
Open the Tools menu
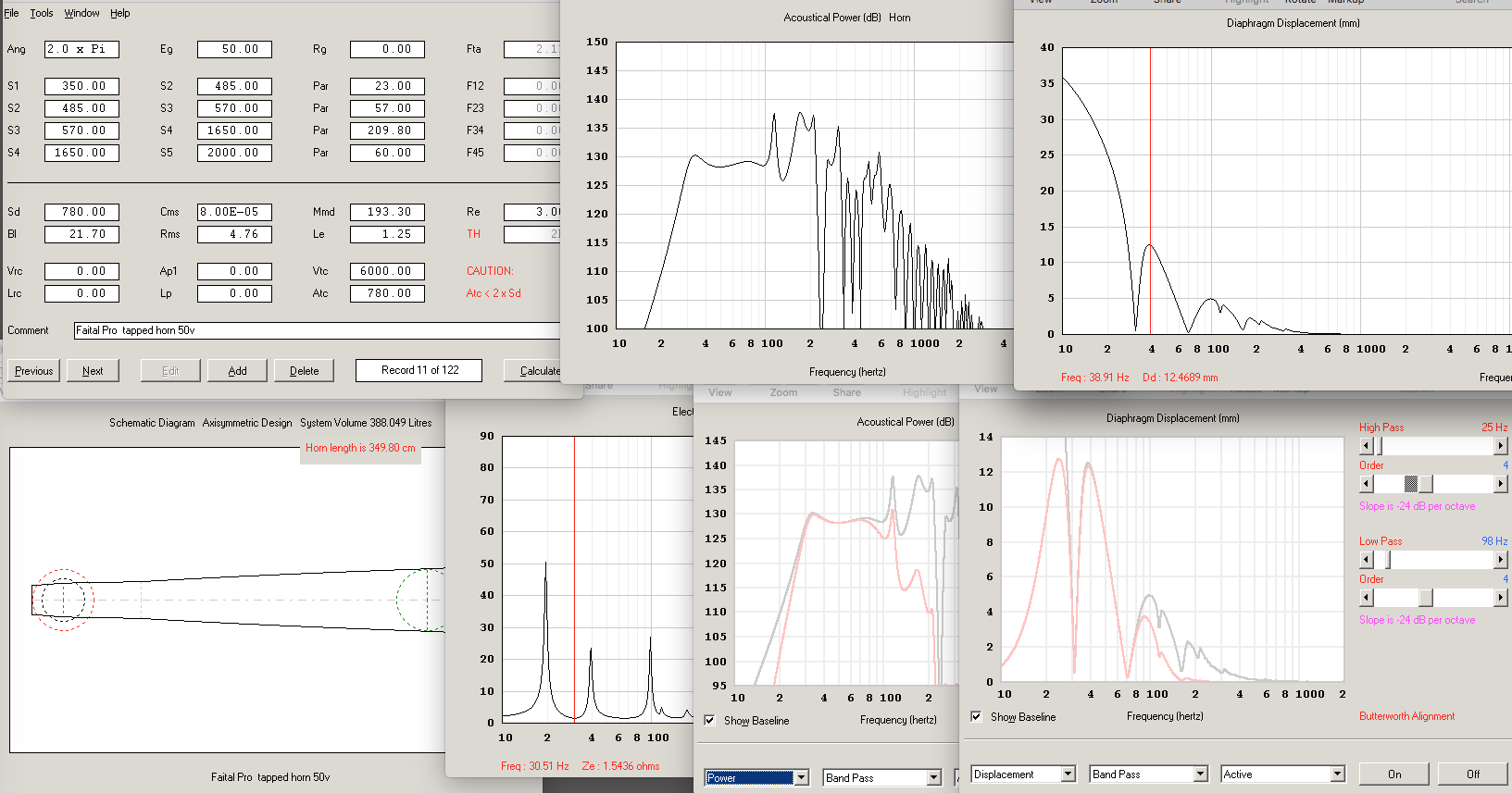(42, 13)
